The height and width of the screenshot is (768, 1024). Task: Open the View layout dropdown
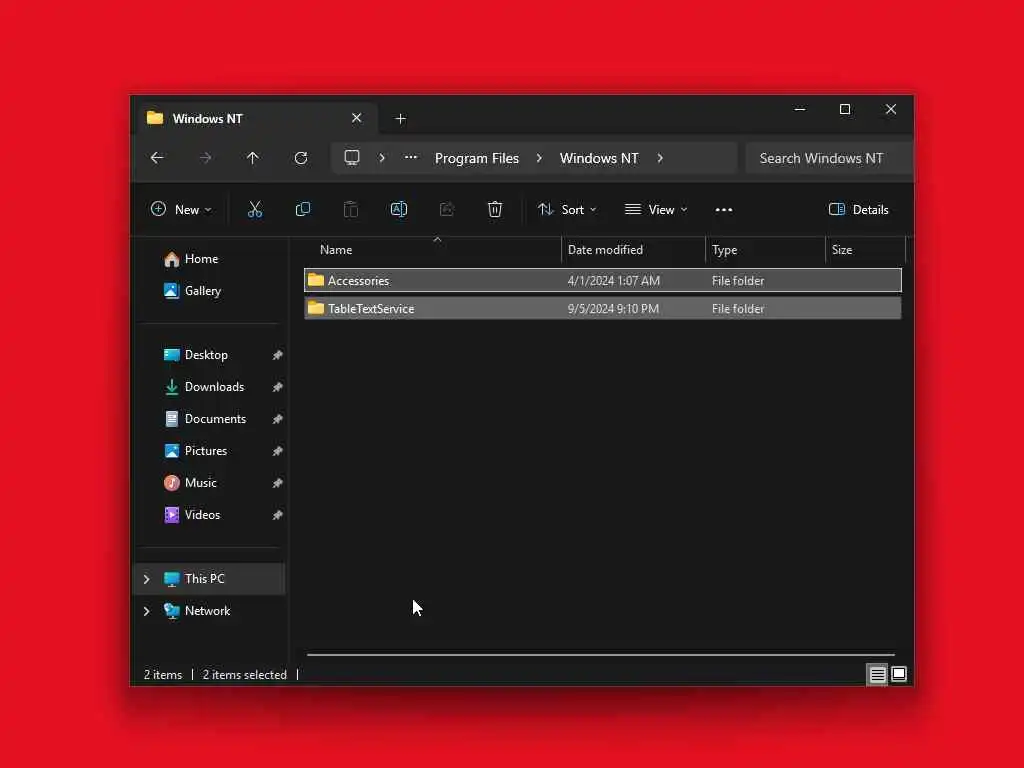point(656,210)
